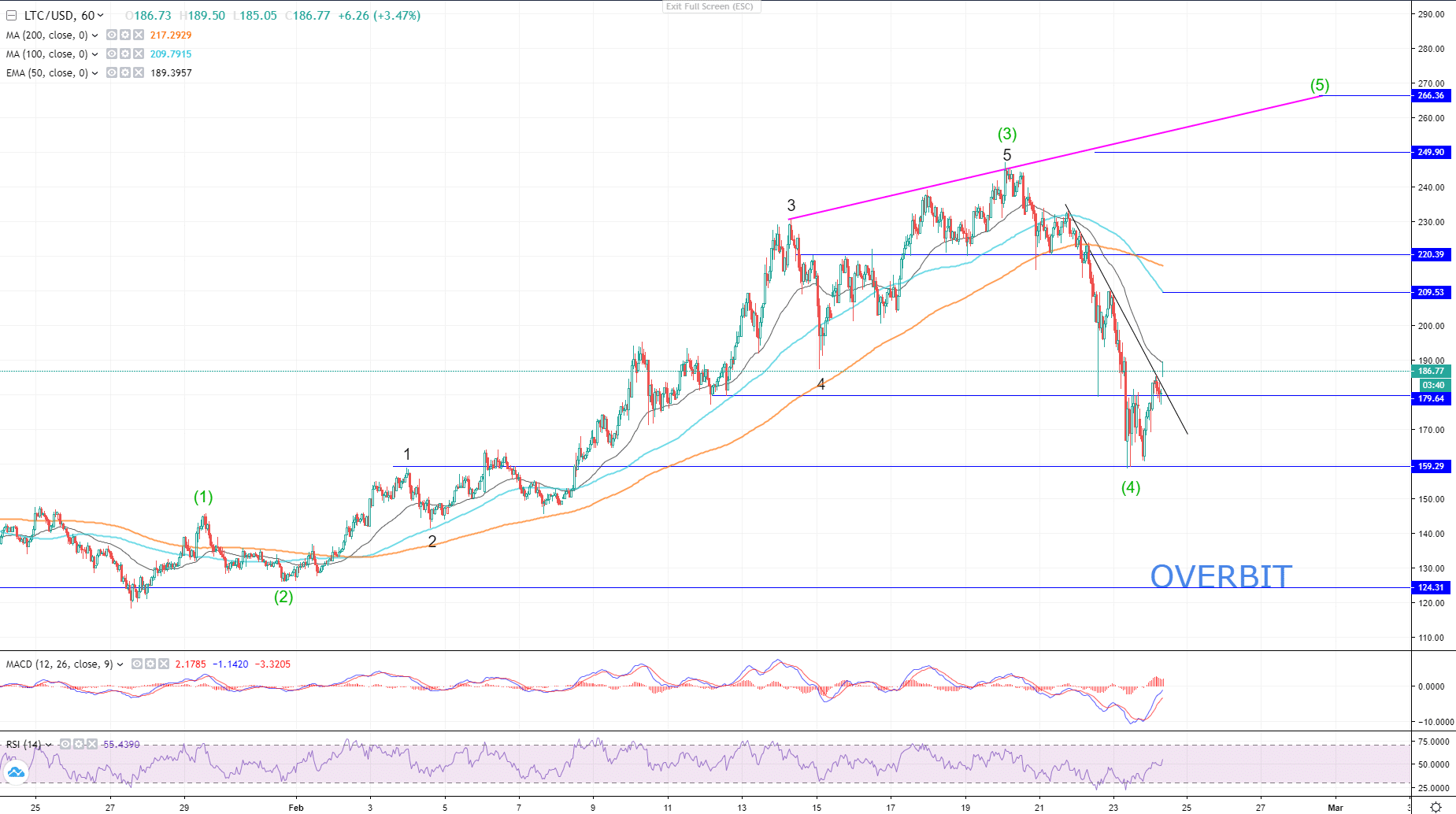Hide the MA 200 indicator with its eye icon
This screenshot has width=1456, height=814.
click(x=112, y=35)
